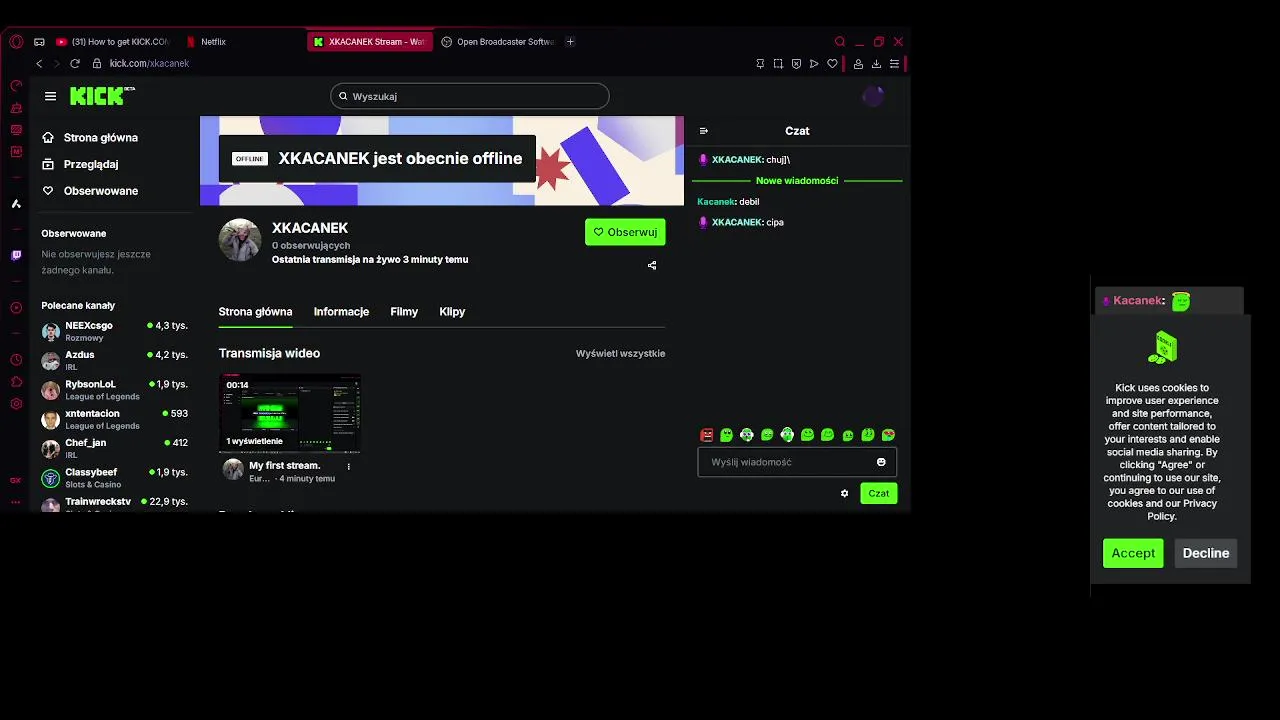Open the Twitch icon in Opera sidebar
Image resolution: width=1280 pixels, height=720 pixels.
(x=16, y=256)
